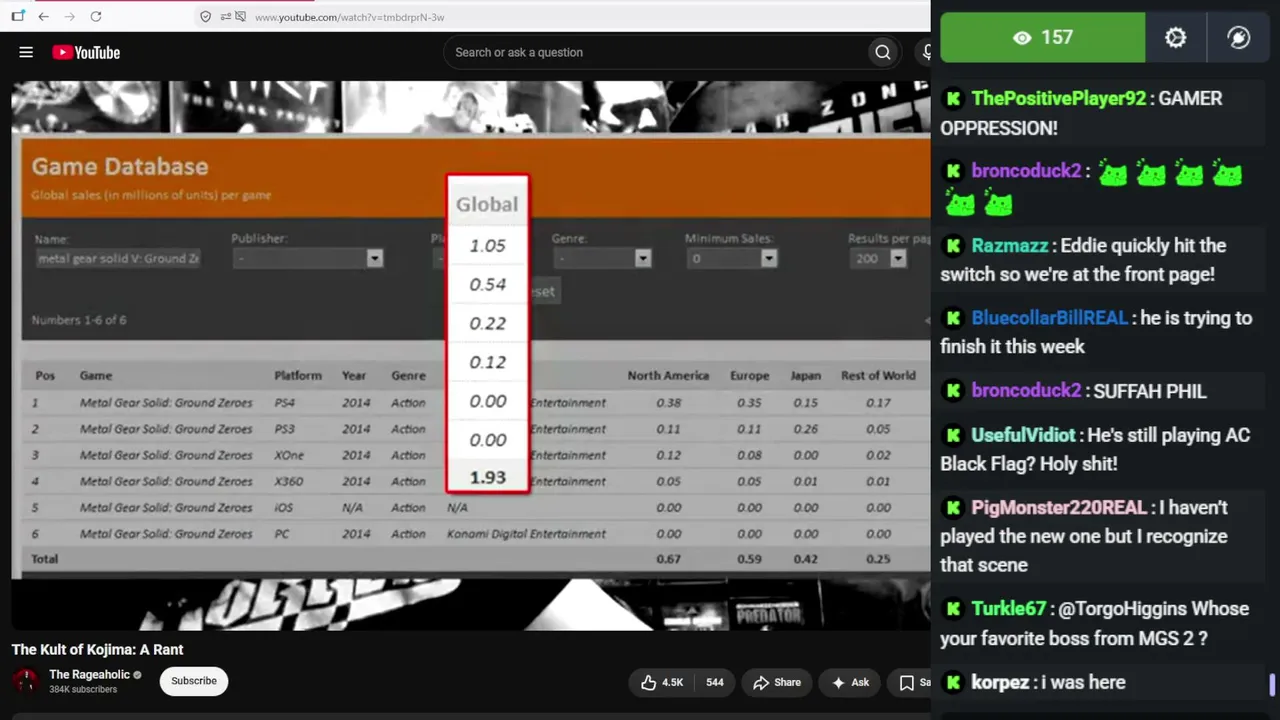Open UsefulVidiot username in chat
Viewport: 1280px width, 720px height.
[x=1023, y=435]
